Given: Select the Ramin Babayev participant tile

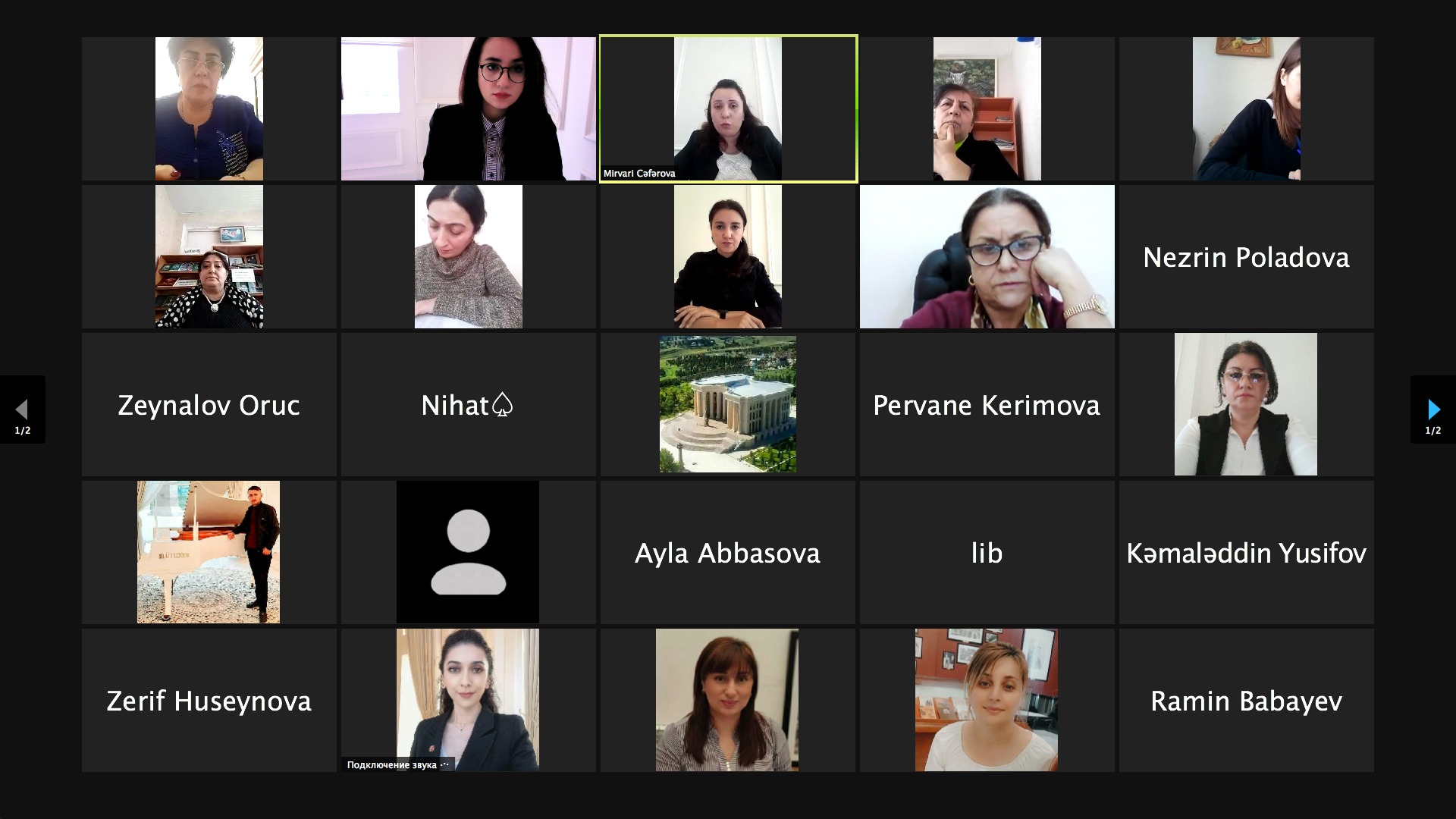Looking at the screenshot, I should tap(1246, 700).
